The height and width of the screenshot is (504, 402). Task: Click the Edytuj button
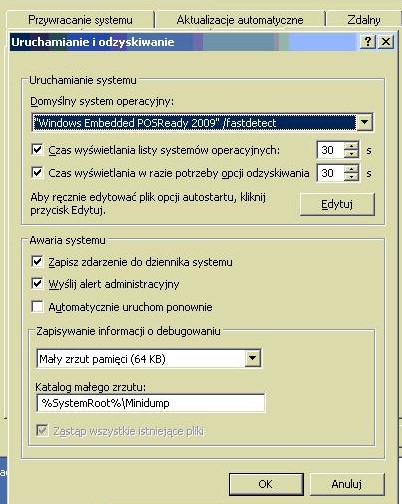pos(337,204)
